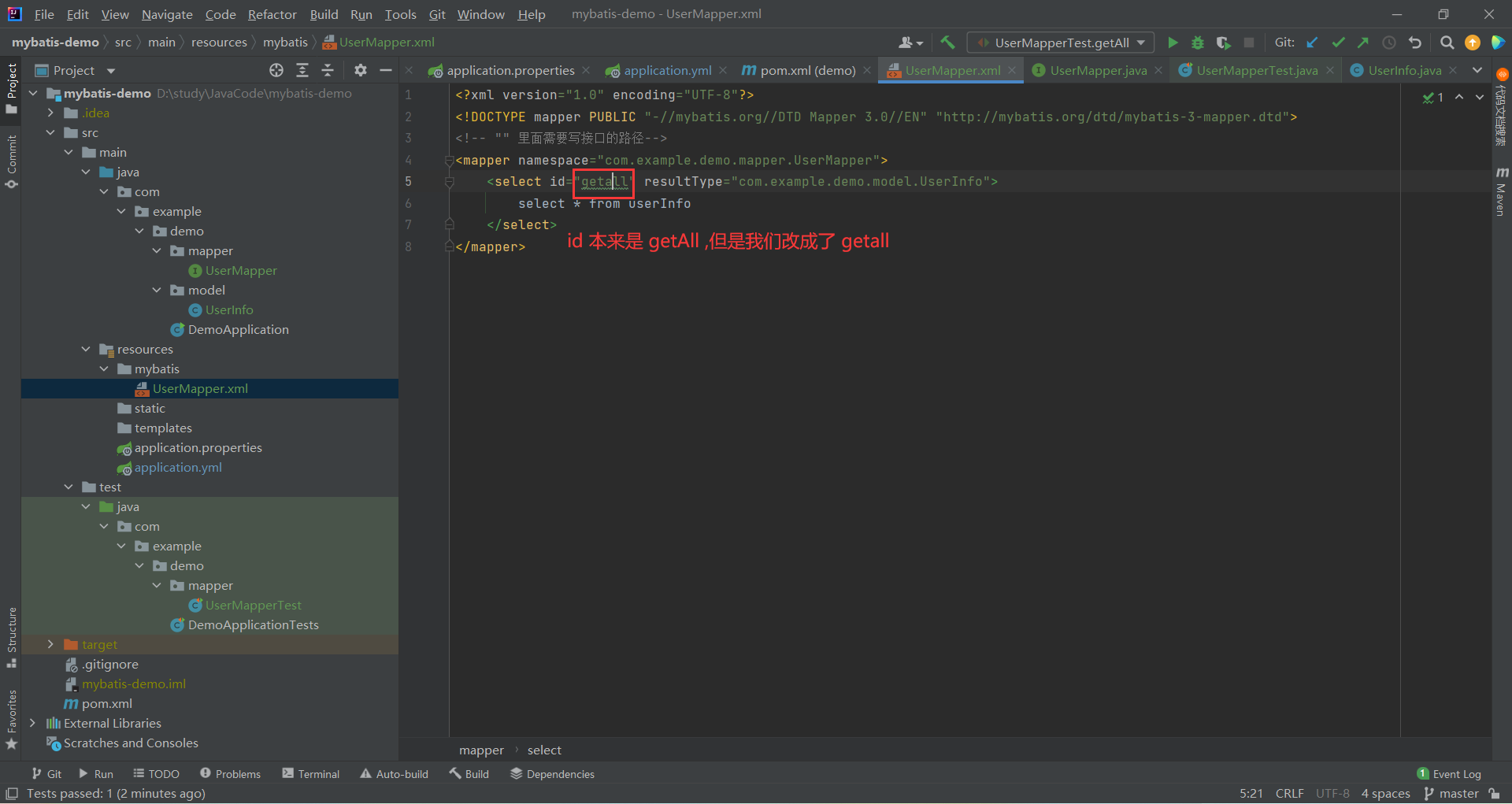Toggle read-only lock icon in status bar

coord(1494,793)
